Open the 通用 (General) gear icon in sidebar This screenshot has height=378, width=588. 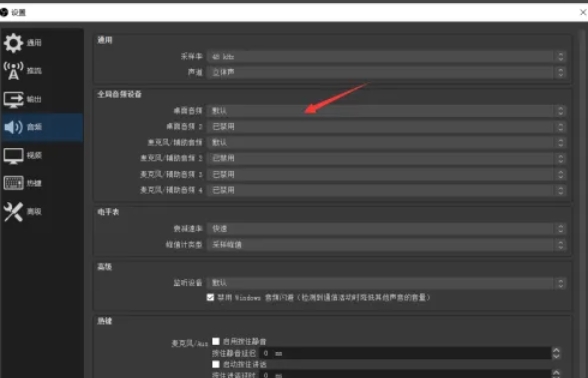pos(14,43)
